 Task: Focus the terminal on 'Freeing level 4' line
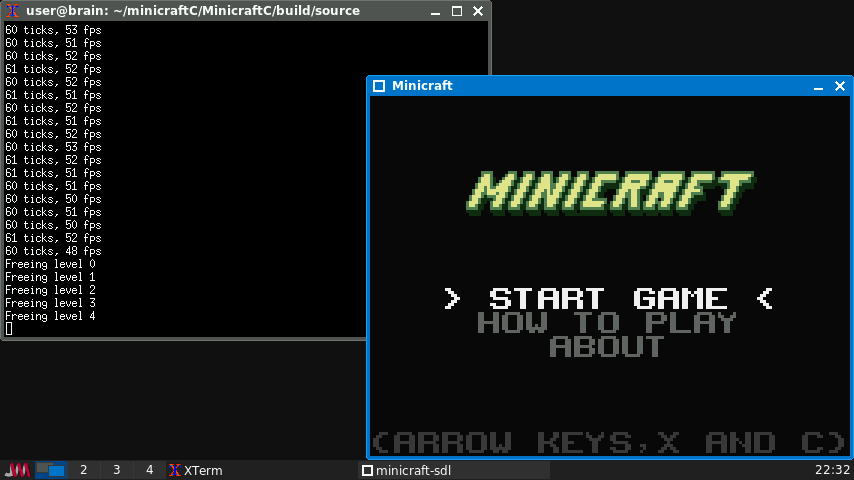point(50,316)
